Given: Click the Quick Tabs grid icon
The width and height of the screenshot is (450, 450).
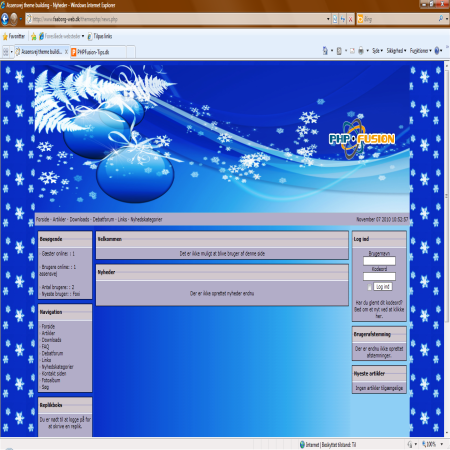Looking at the screenshot, I should (x=6, y=52).
